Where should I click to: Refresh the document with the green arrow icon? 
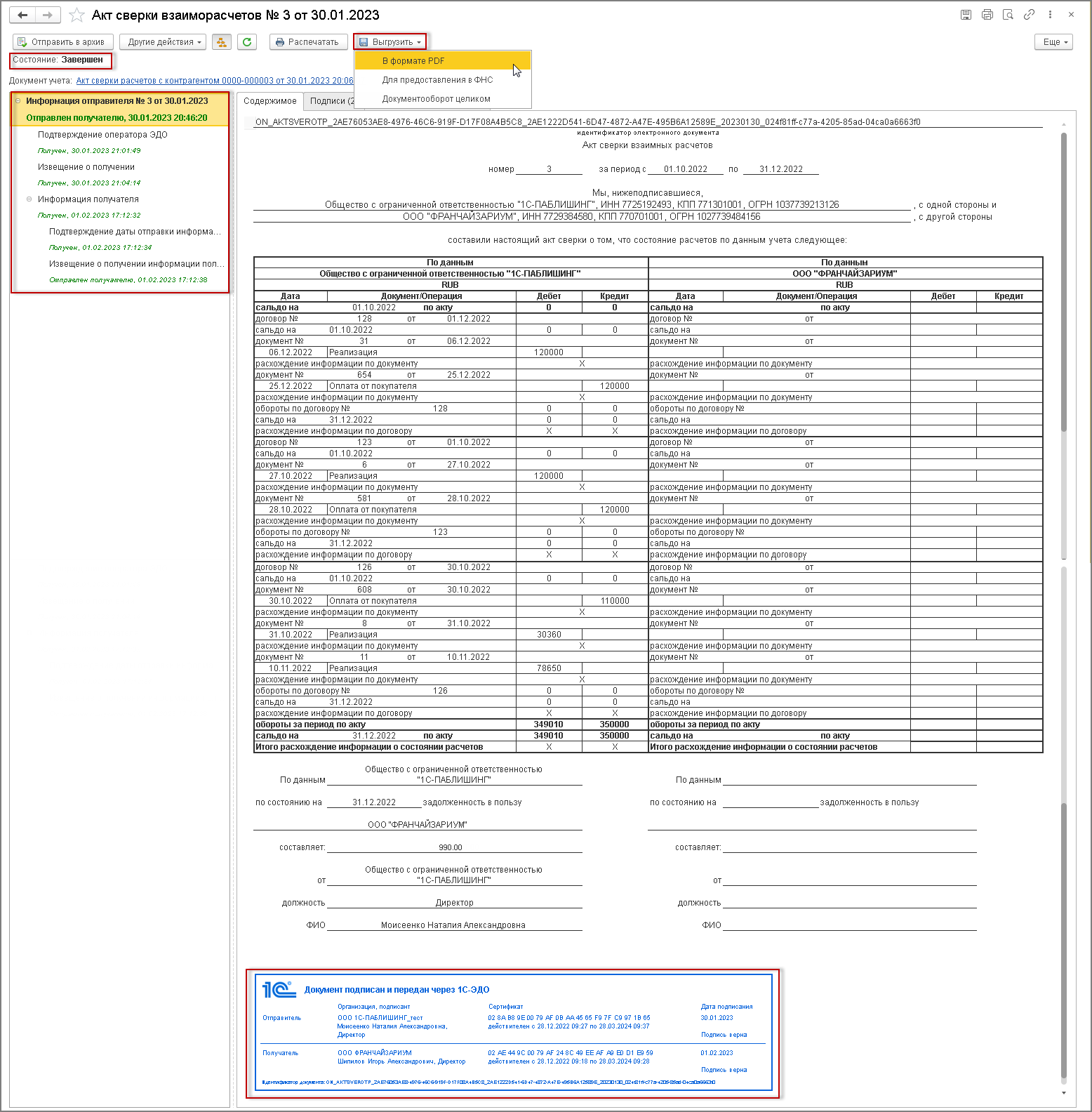(247, 42)
